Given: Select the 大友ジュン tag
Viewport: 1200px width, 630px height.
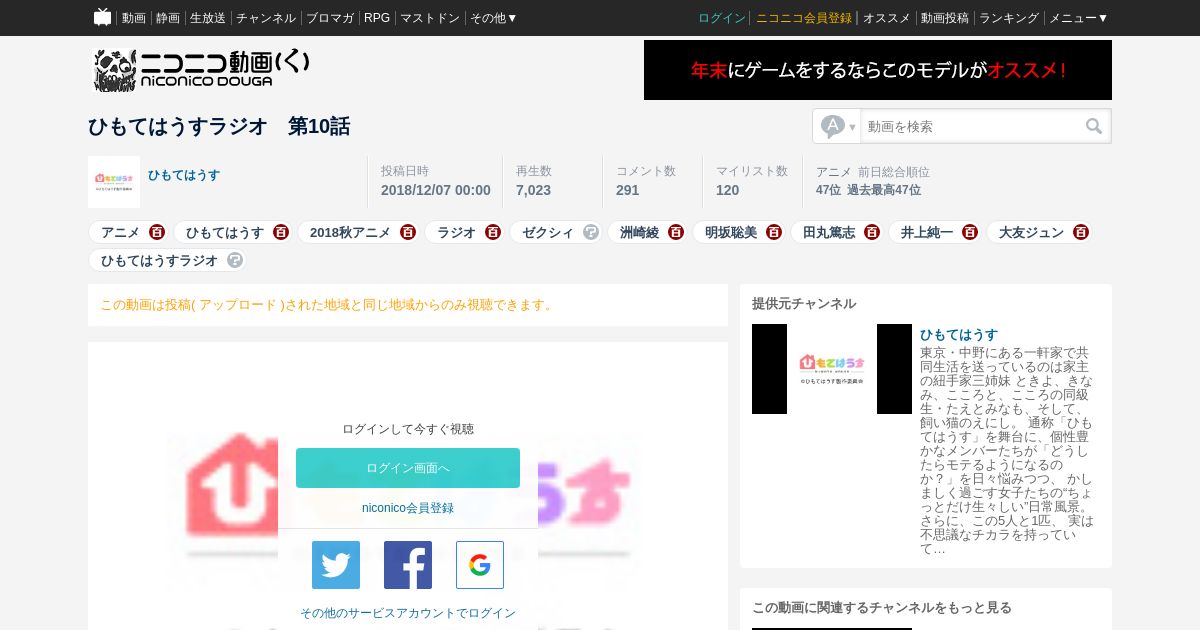Looking at the screenshot, I should coord(1031,232).
